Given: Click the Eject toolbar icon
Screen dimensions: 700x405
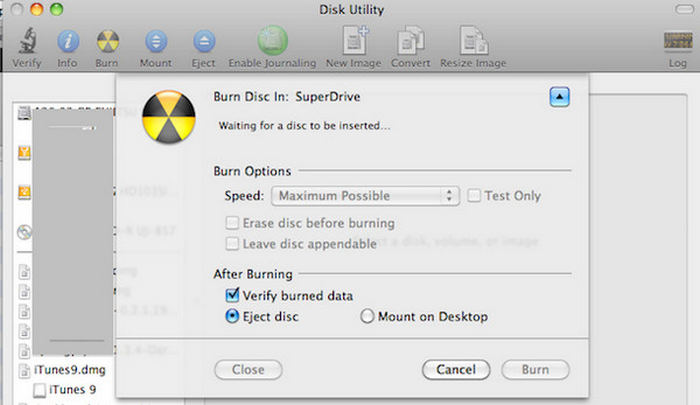Looking at the screenshot, I should (204, 42).
